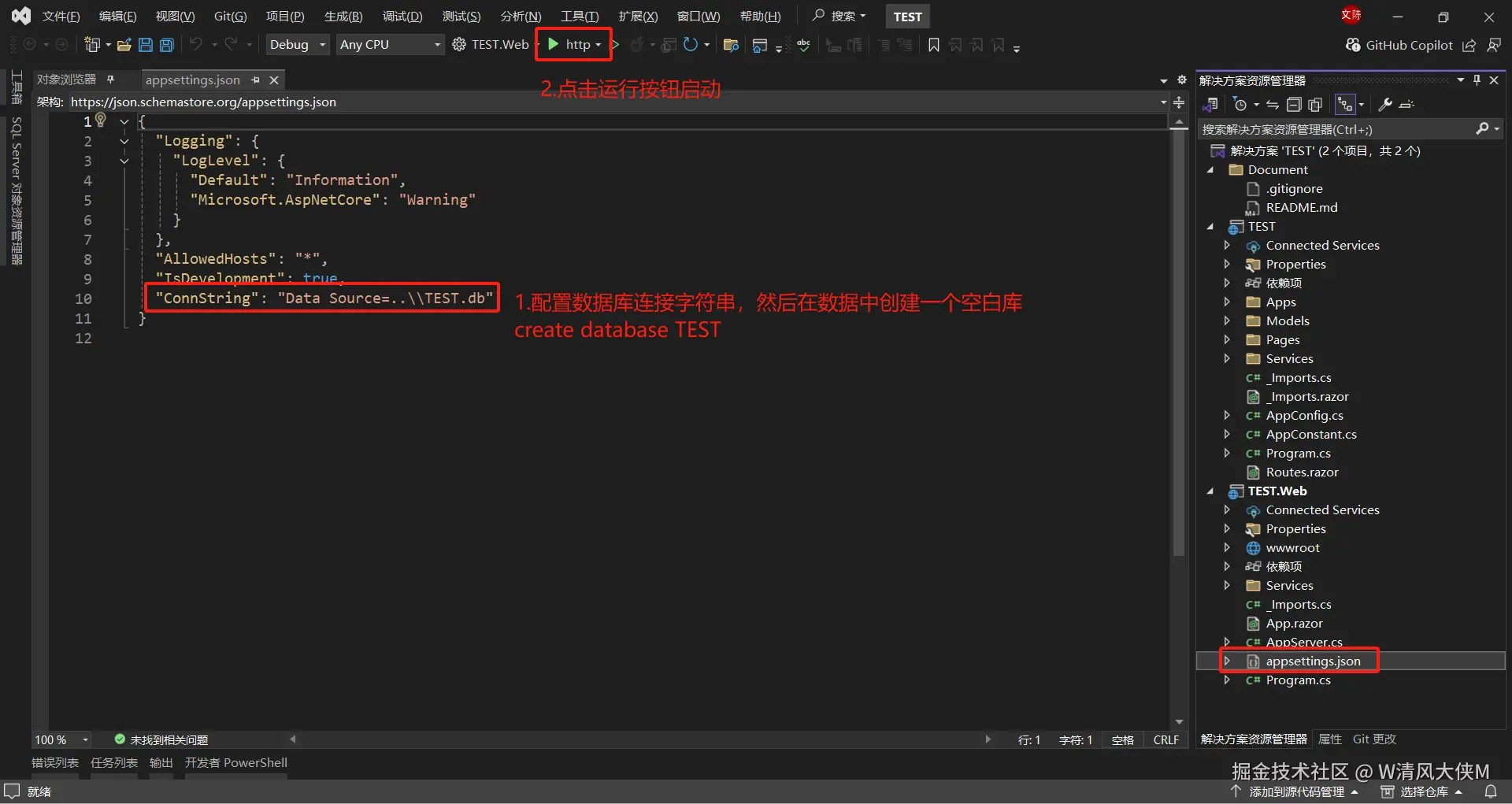Click the Restart circular arrow icon

click(690, 45)
